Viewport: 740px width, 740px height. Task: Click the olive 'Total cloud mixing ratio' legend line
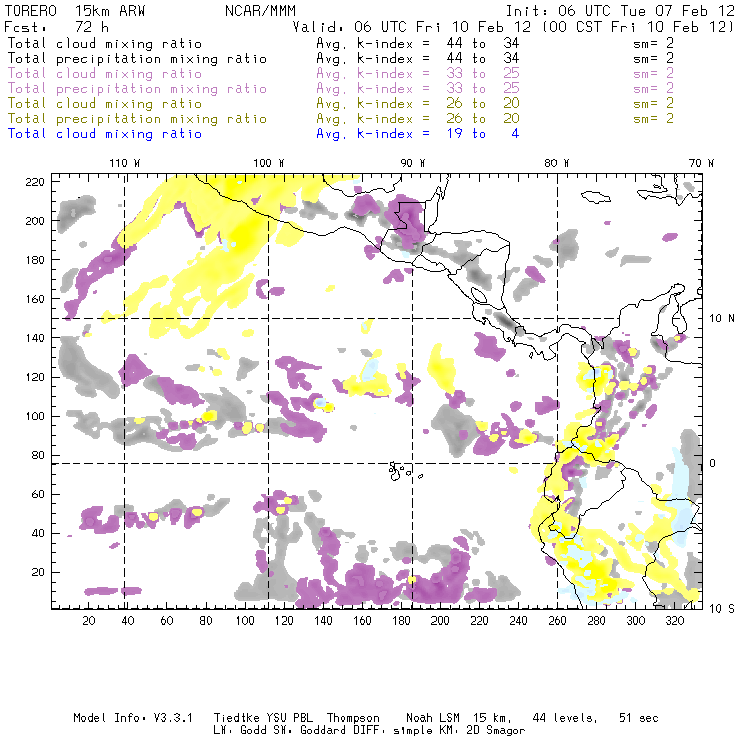click(x=105, y=103)
